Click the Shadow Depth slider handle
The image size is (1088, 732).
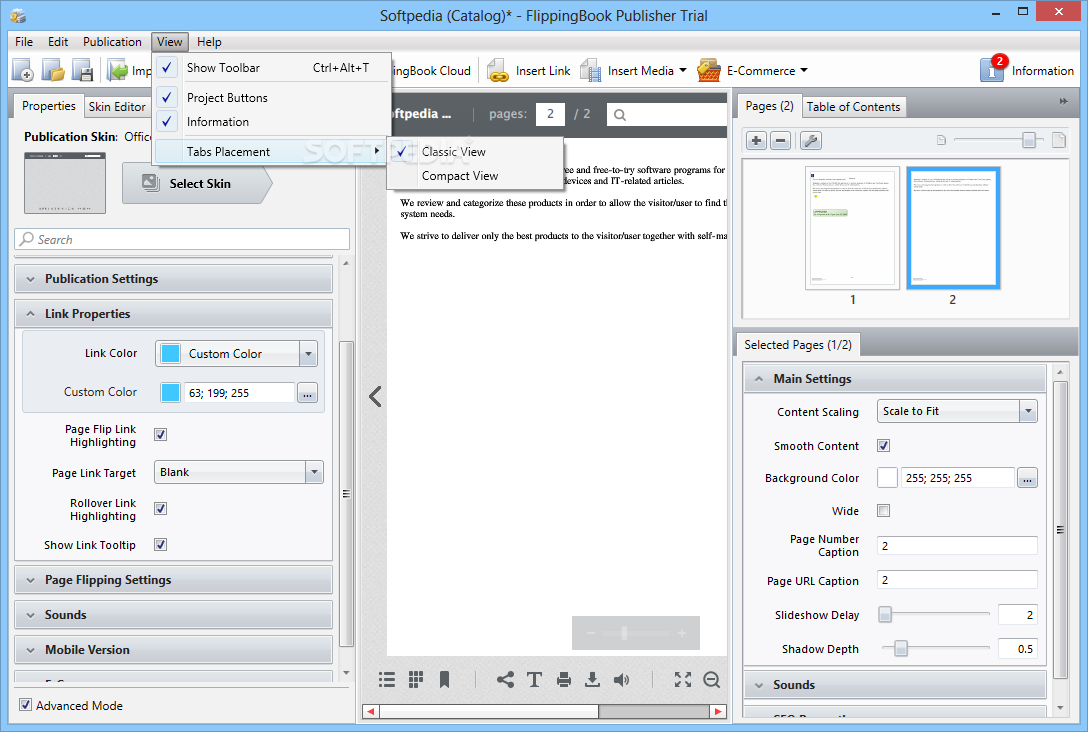901,648
